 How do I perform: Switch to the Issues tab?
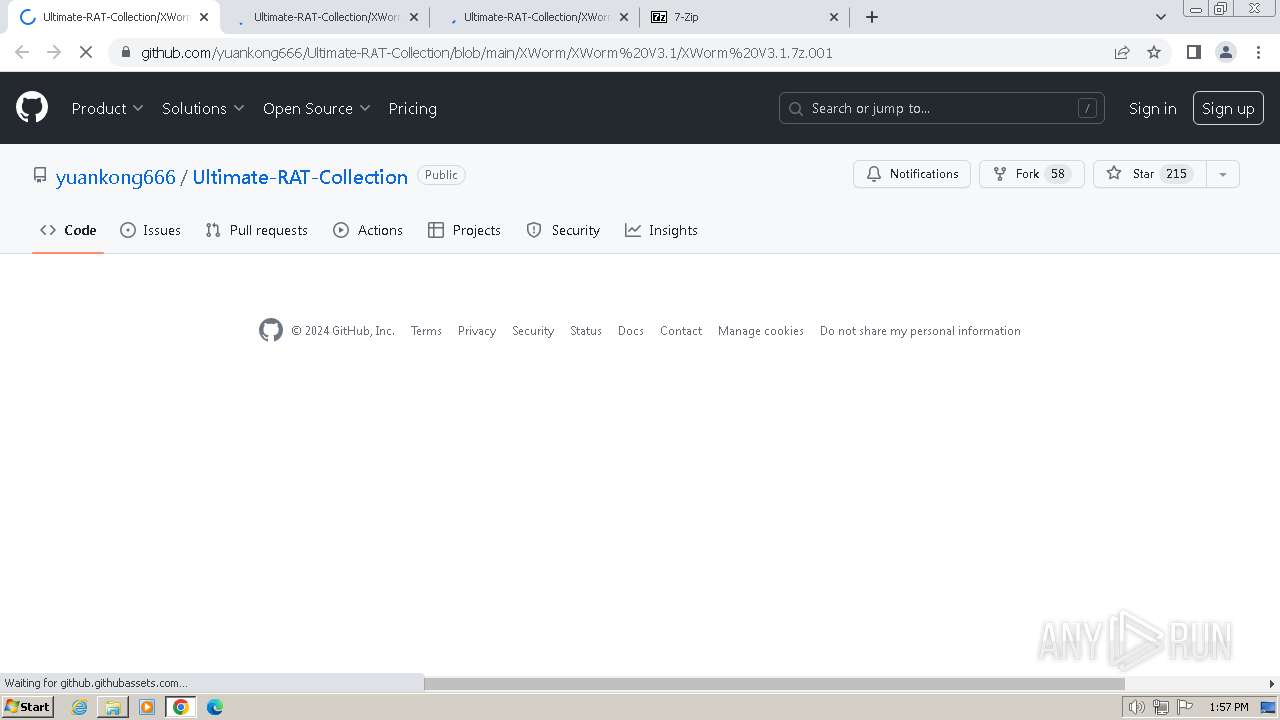coord(151,230)
